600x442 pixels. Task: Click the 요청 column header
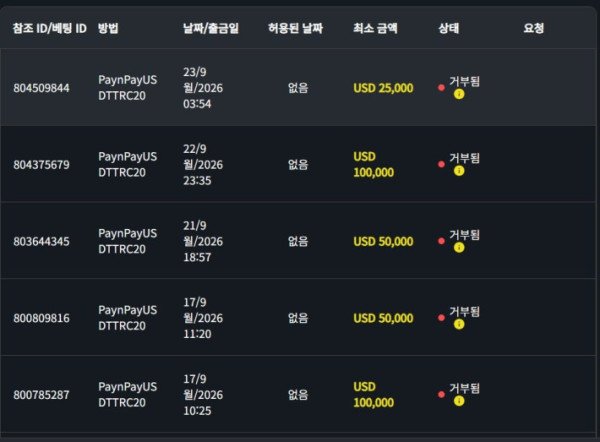pos(534,28)
